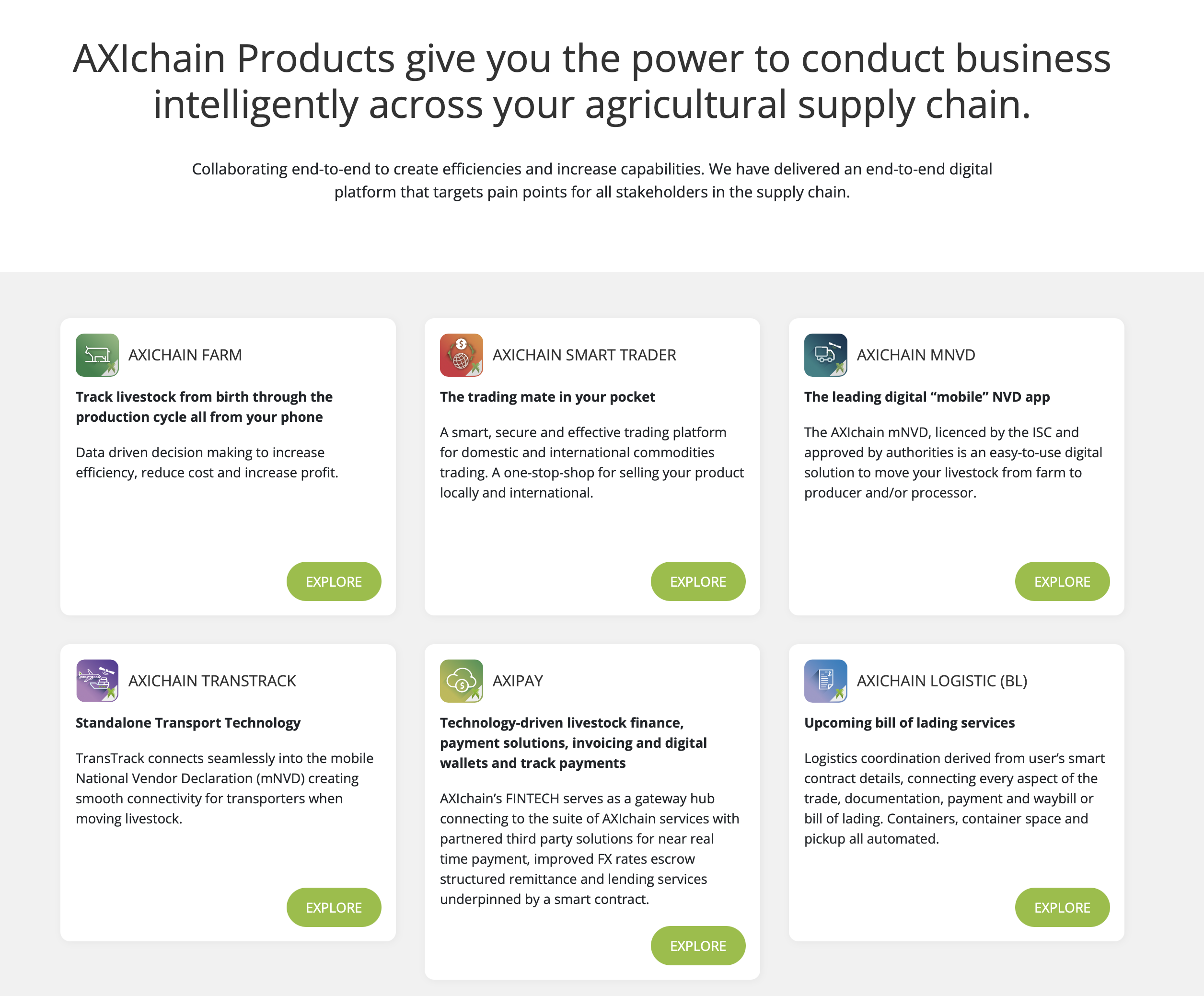Click the AXICHAIN FARM title
Screen dimensions: 1204x996
(185, 355)
